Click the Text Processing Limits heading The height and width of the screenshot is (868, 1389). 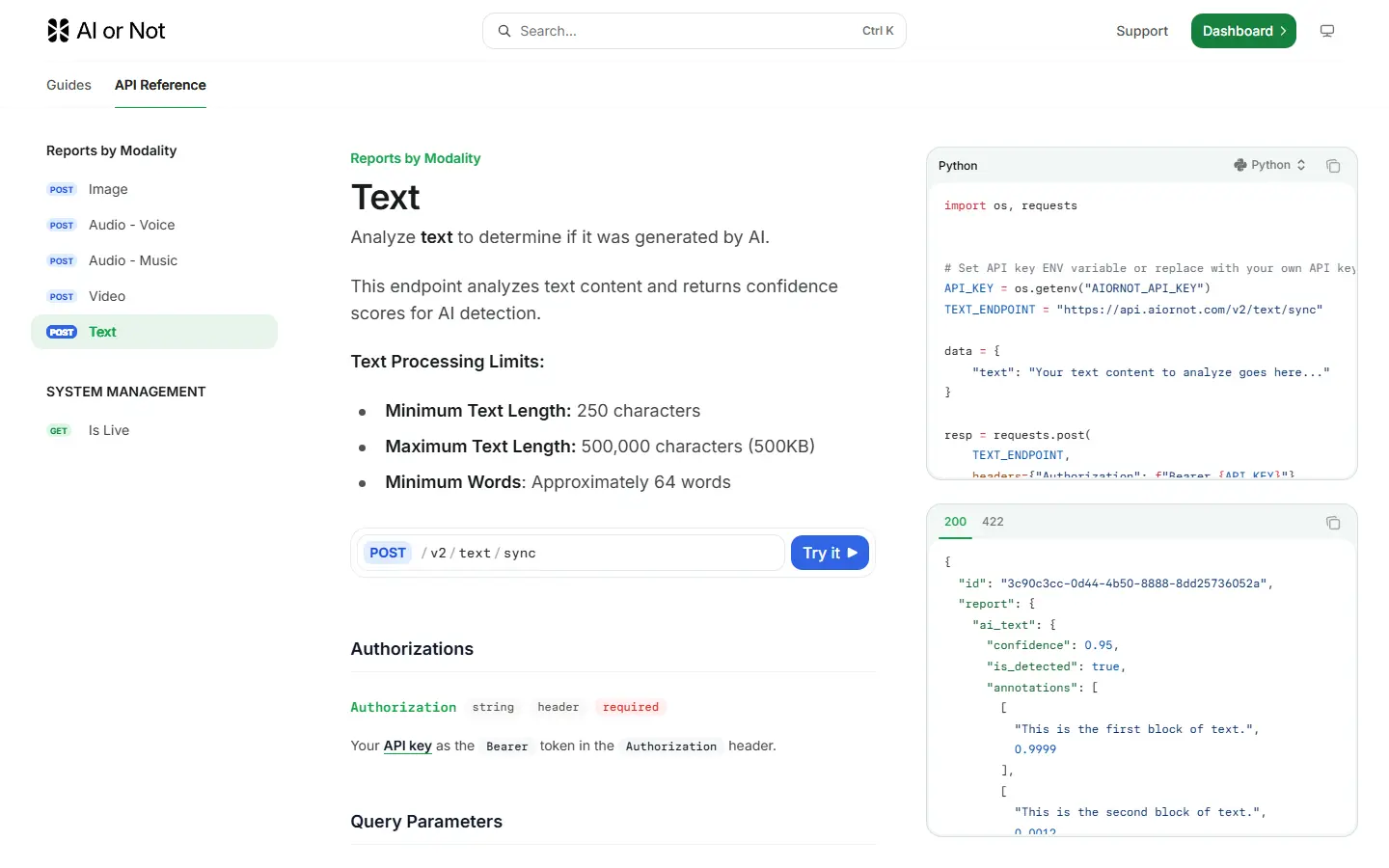(x=448, y=362)
